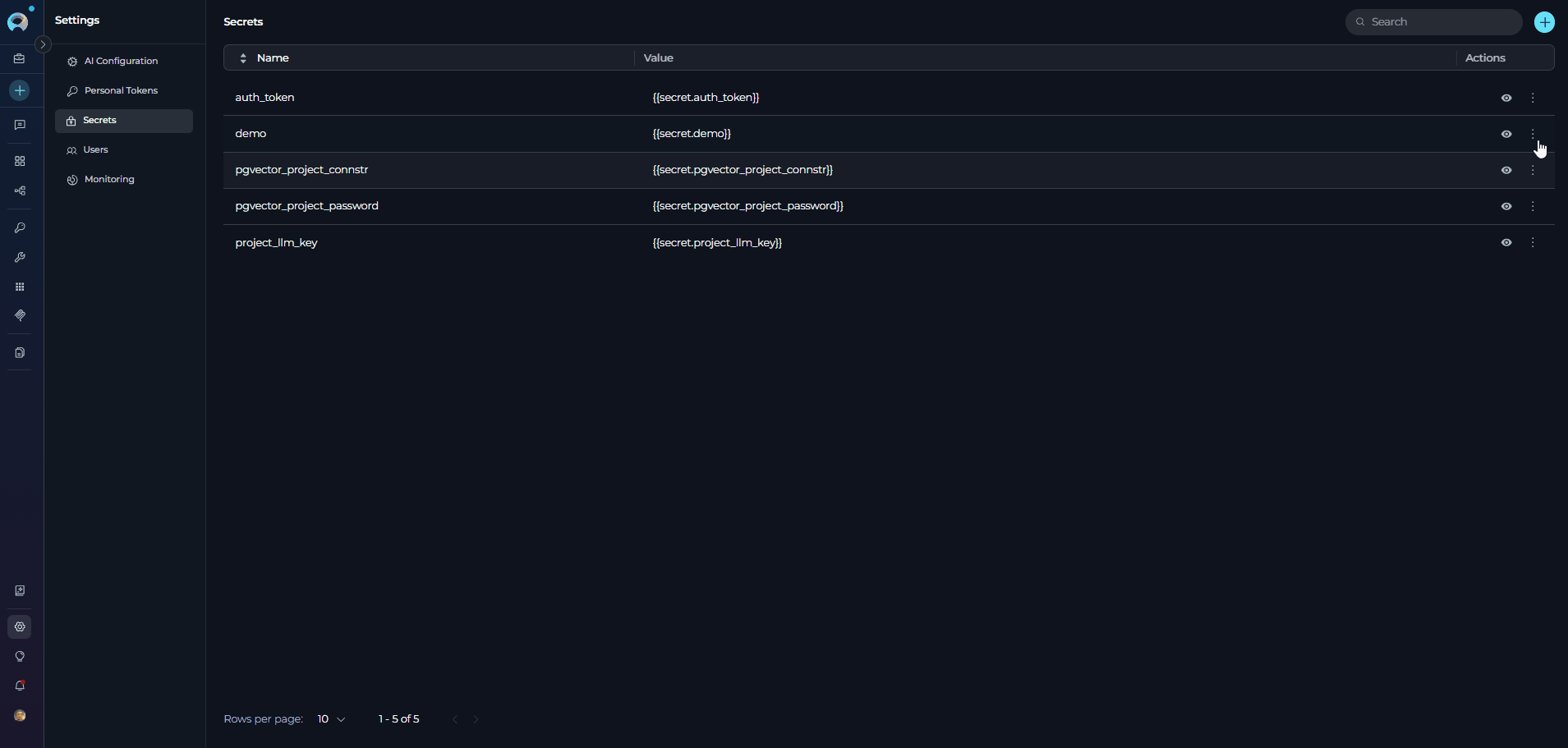
Task: Go to Personal Tokens settings
Action: pos(121,90)
